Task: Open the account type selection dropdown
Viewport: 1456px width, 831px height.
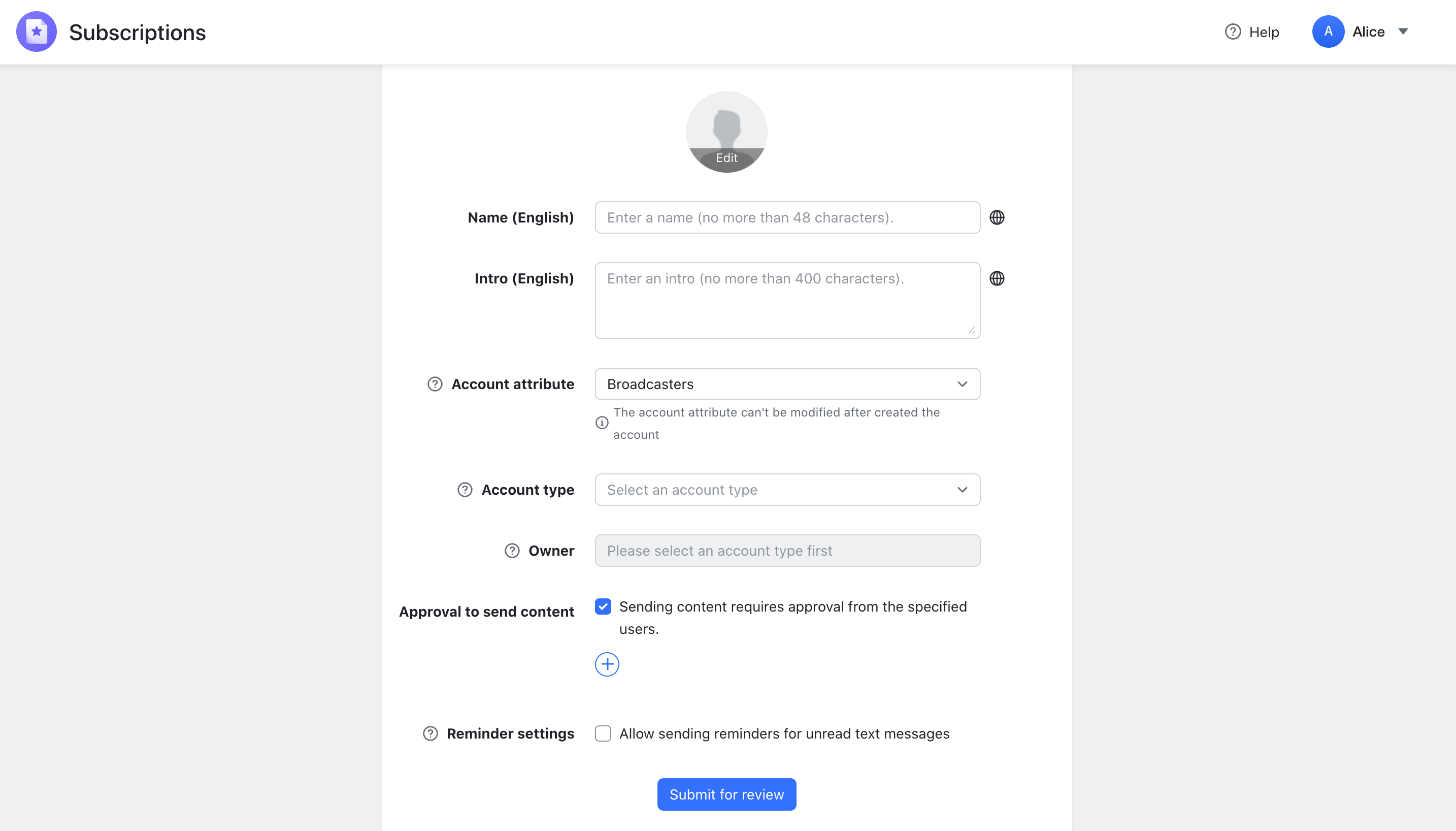Action: [786, 489]
